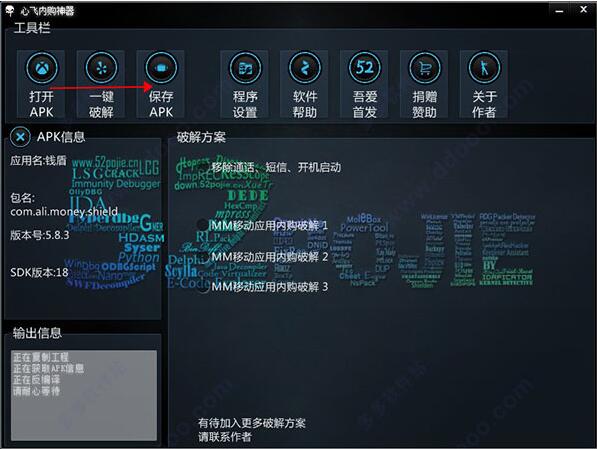Click output line 请耐心等待
The width and height of the screenshot is (597, 449).
[x=37, y=391]
